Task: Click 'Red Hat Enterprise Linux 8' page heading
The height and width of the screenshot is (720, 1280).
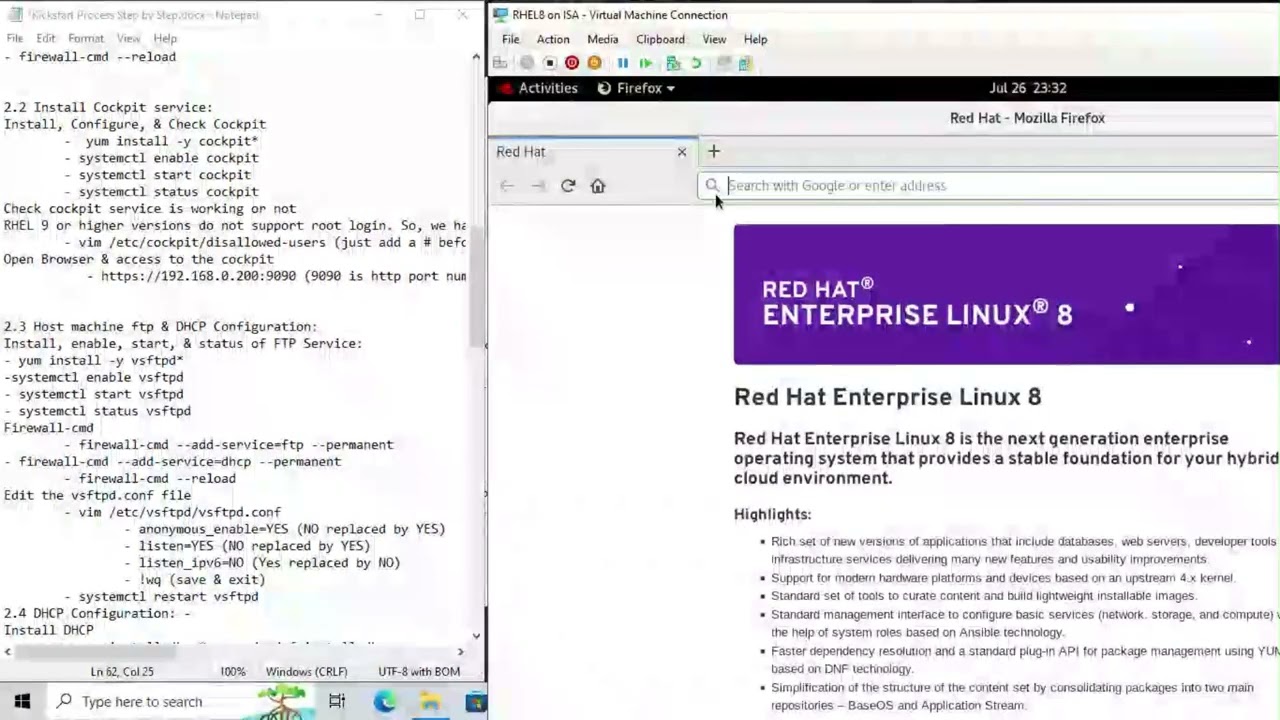Action: pos(887,397)
